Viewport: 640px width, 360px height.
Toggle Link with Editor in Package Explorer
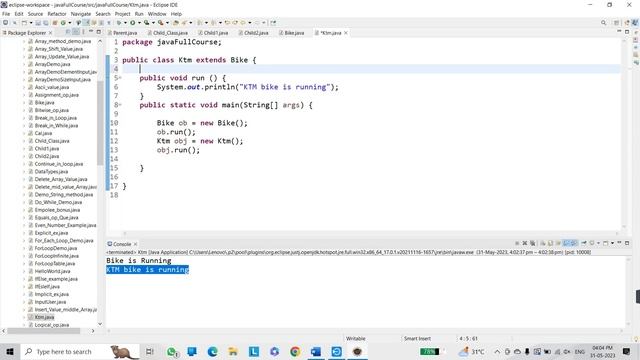tap(76, 32)
